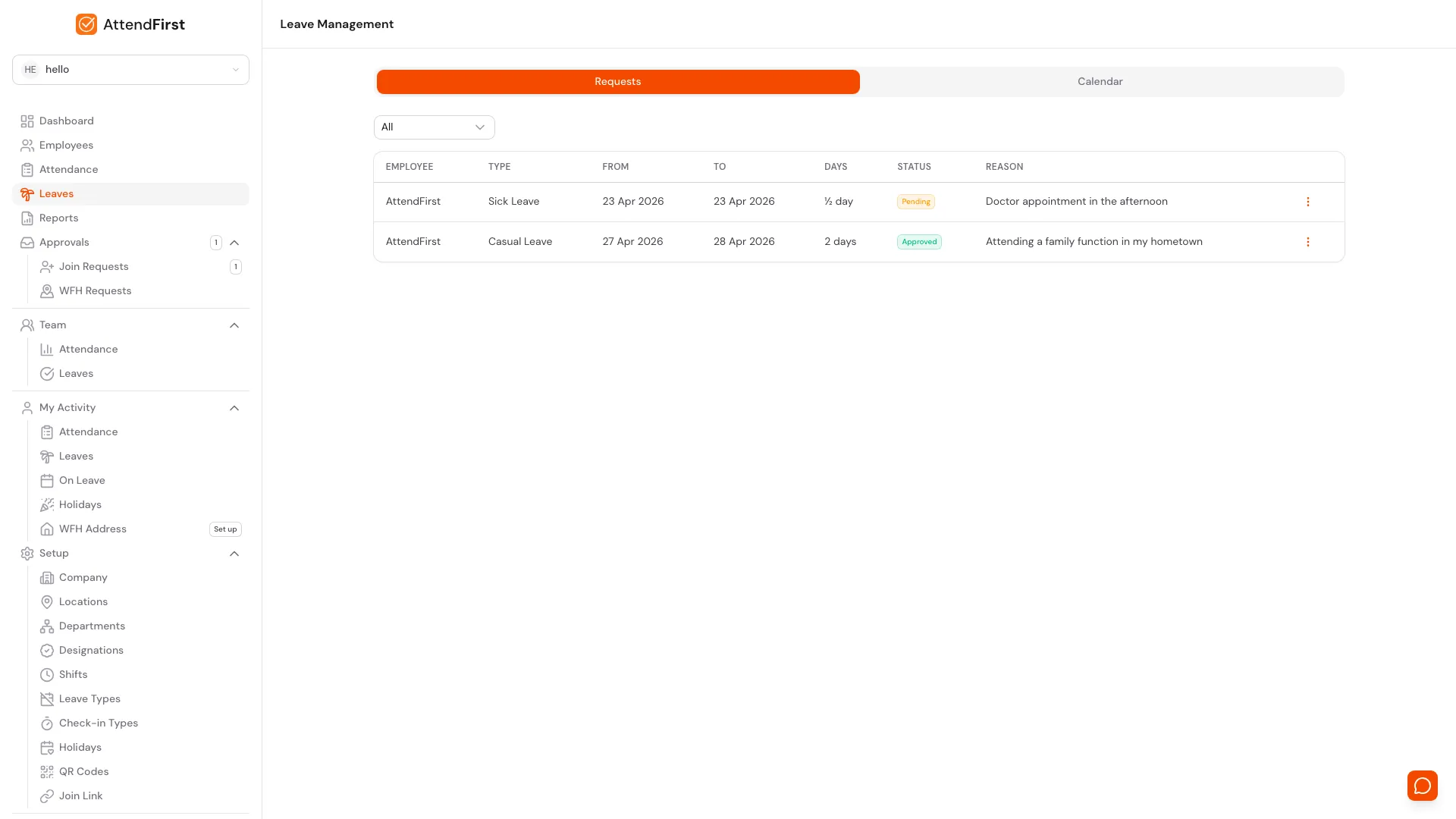Click the Join Requests count badge
This screenshot has height=819, width=1456.
pyautogui.click(x=236, y=267)
